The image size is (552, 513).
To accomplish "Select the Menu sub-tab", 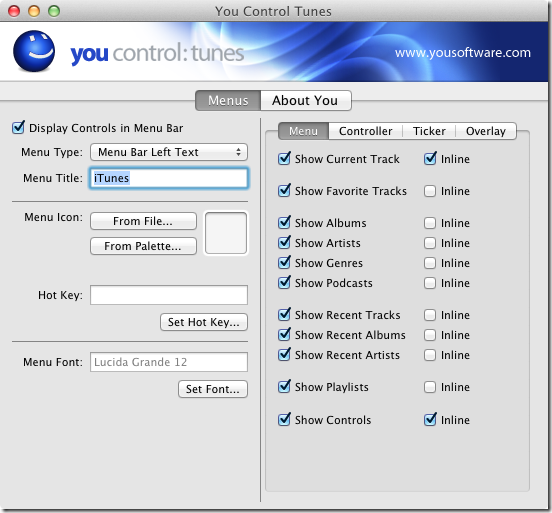I will [x=303, y=131].
